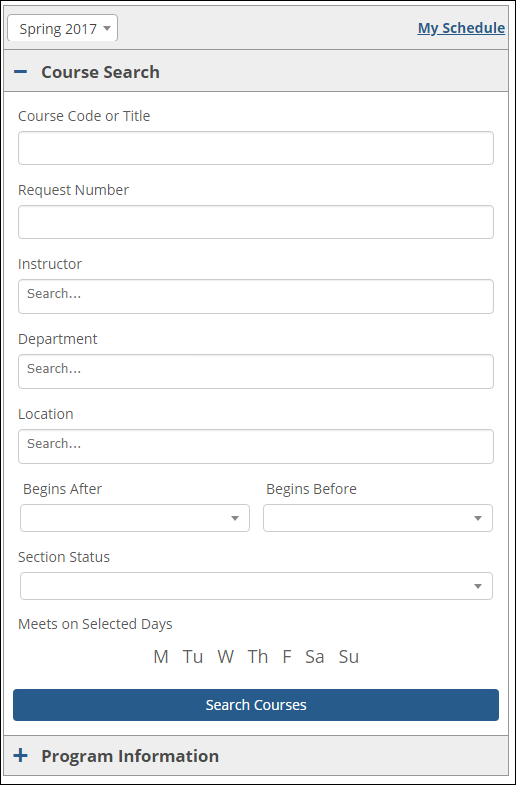
Task: Click the Instructor search field
Action: 256,296
